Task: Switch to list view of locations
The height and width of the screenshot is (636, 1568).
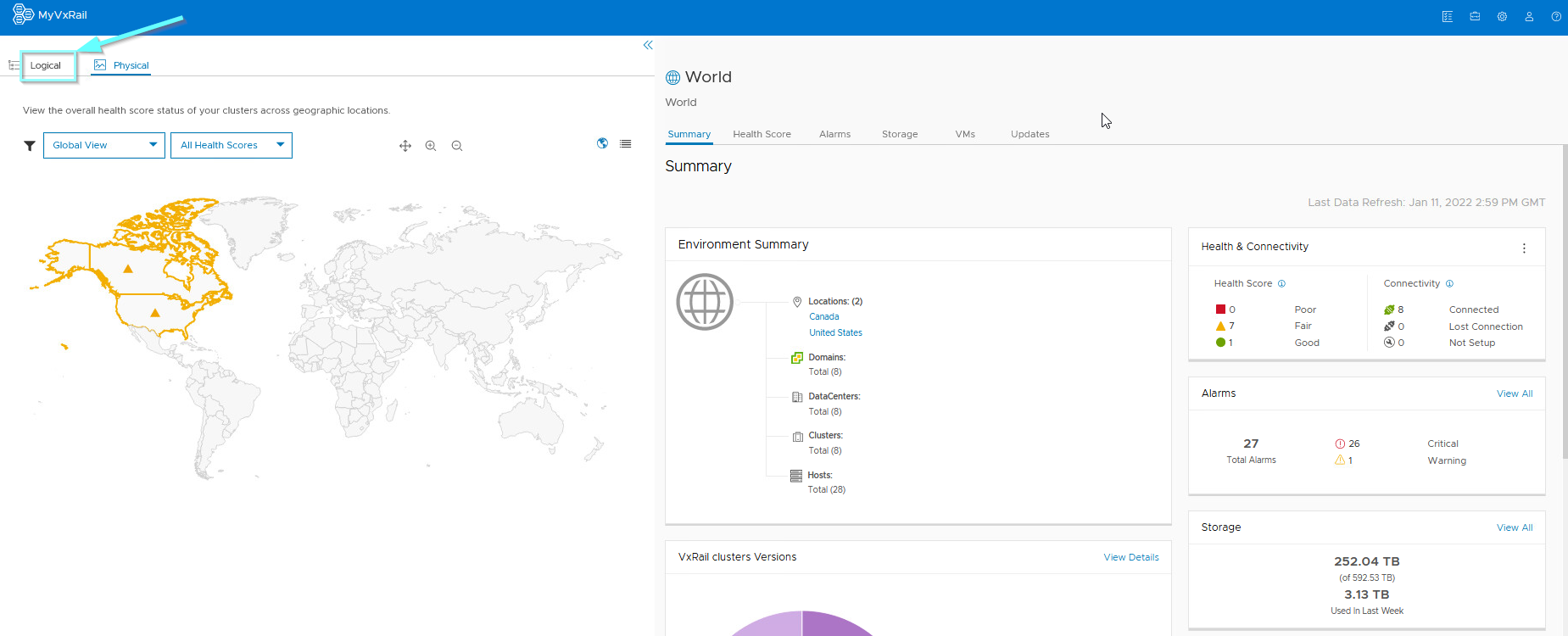Action: pos(626,143)
